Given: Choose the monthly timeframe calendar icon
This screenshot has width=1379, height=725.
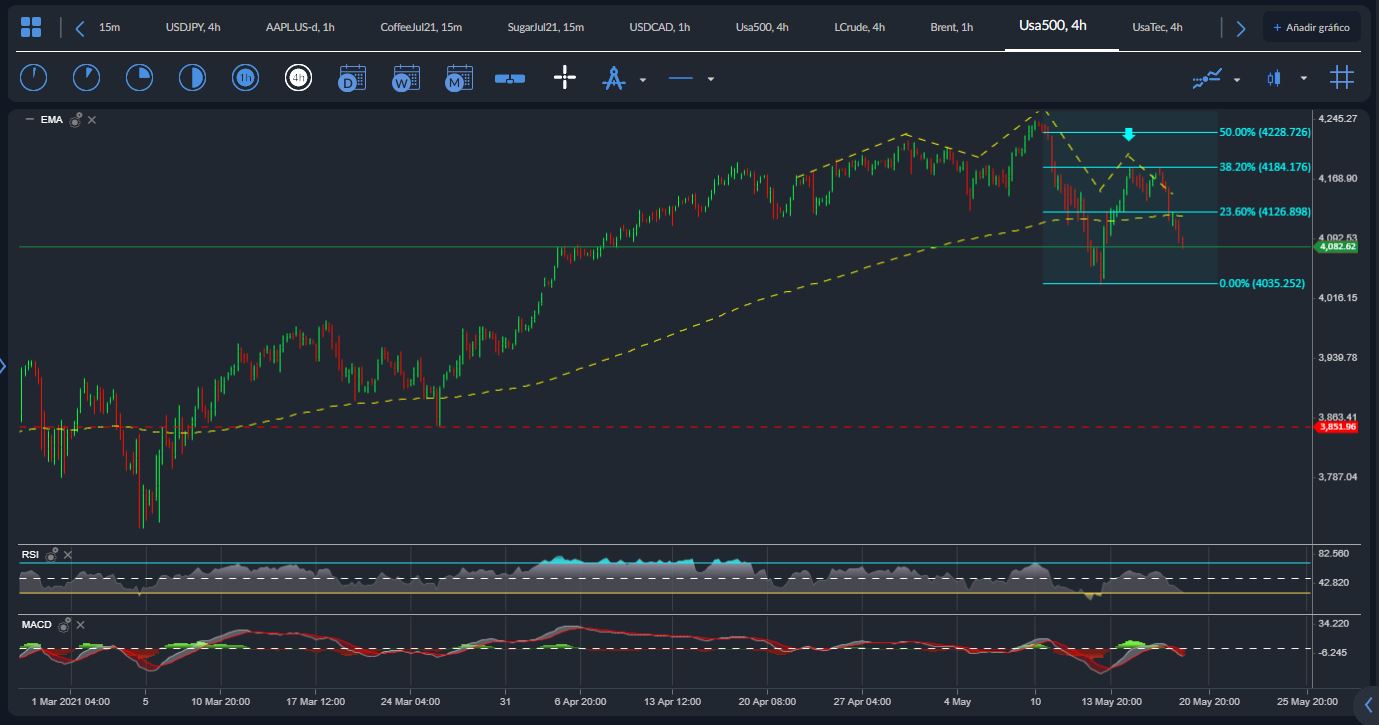Looking at the screenshot, I should coord(459,78).
